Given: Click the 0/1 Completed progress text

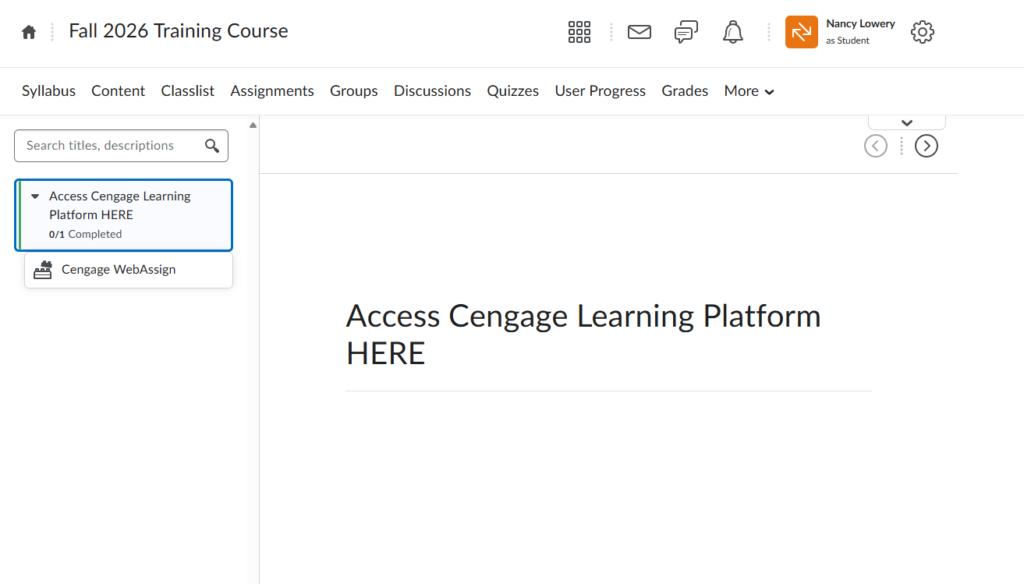Looking at the screenshot, I should tap(85, 234).
